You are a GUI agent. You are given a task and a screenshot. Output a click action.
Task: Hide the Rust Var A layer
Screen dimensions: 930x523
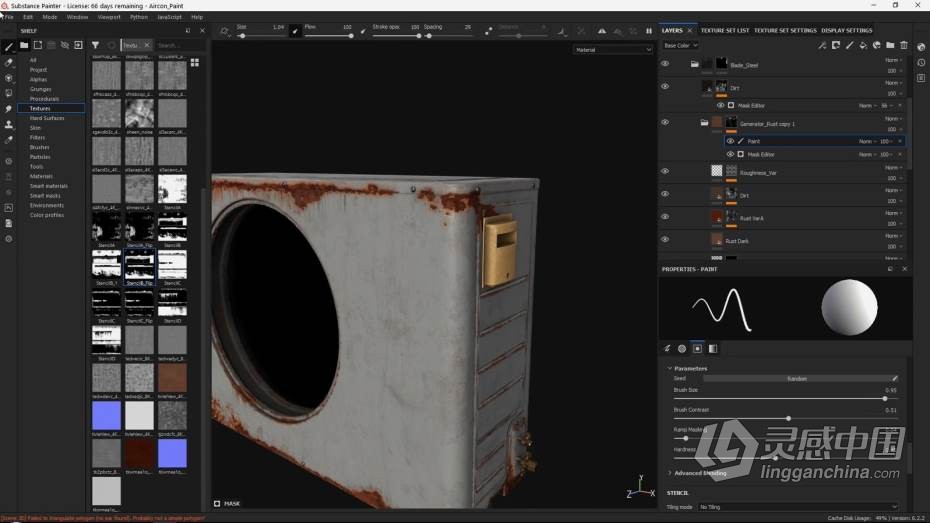[x=665, y=217]
